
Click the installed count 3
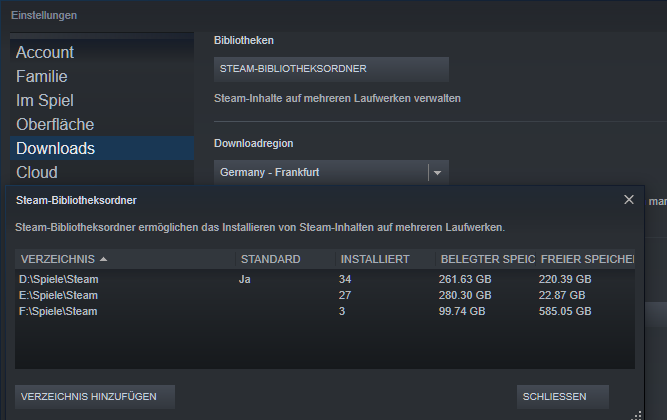coord(342,311)
